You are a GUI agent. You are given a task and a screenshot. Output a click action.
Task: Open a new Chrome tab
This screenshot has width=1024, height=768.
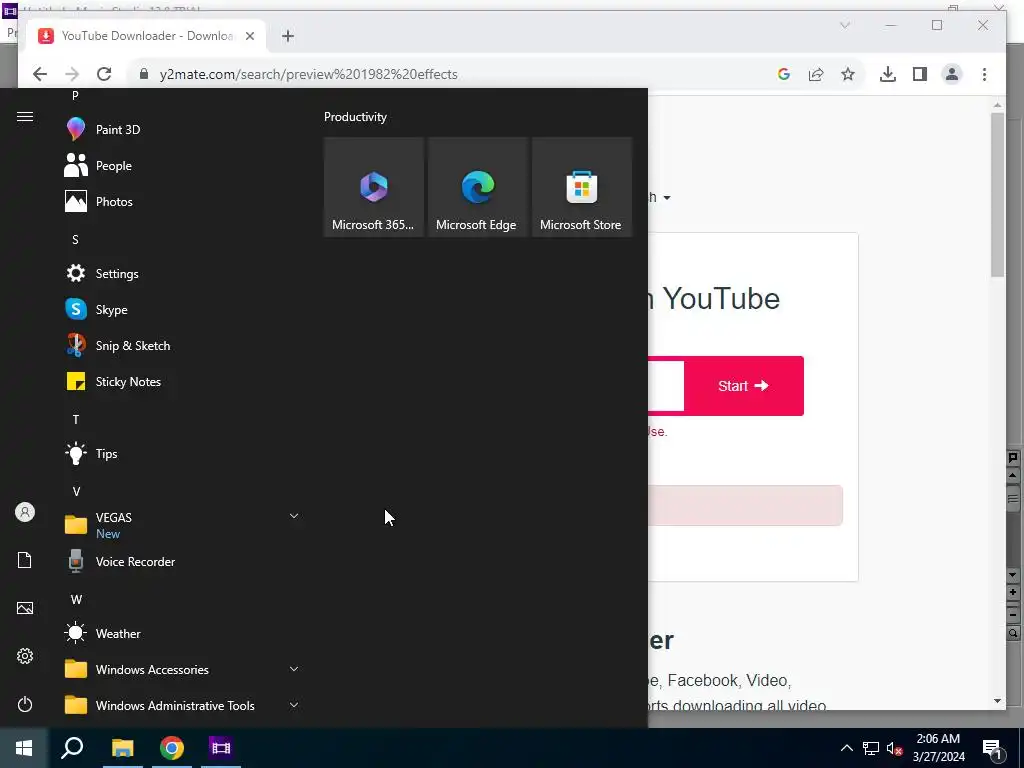288,36
